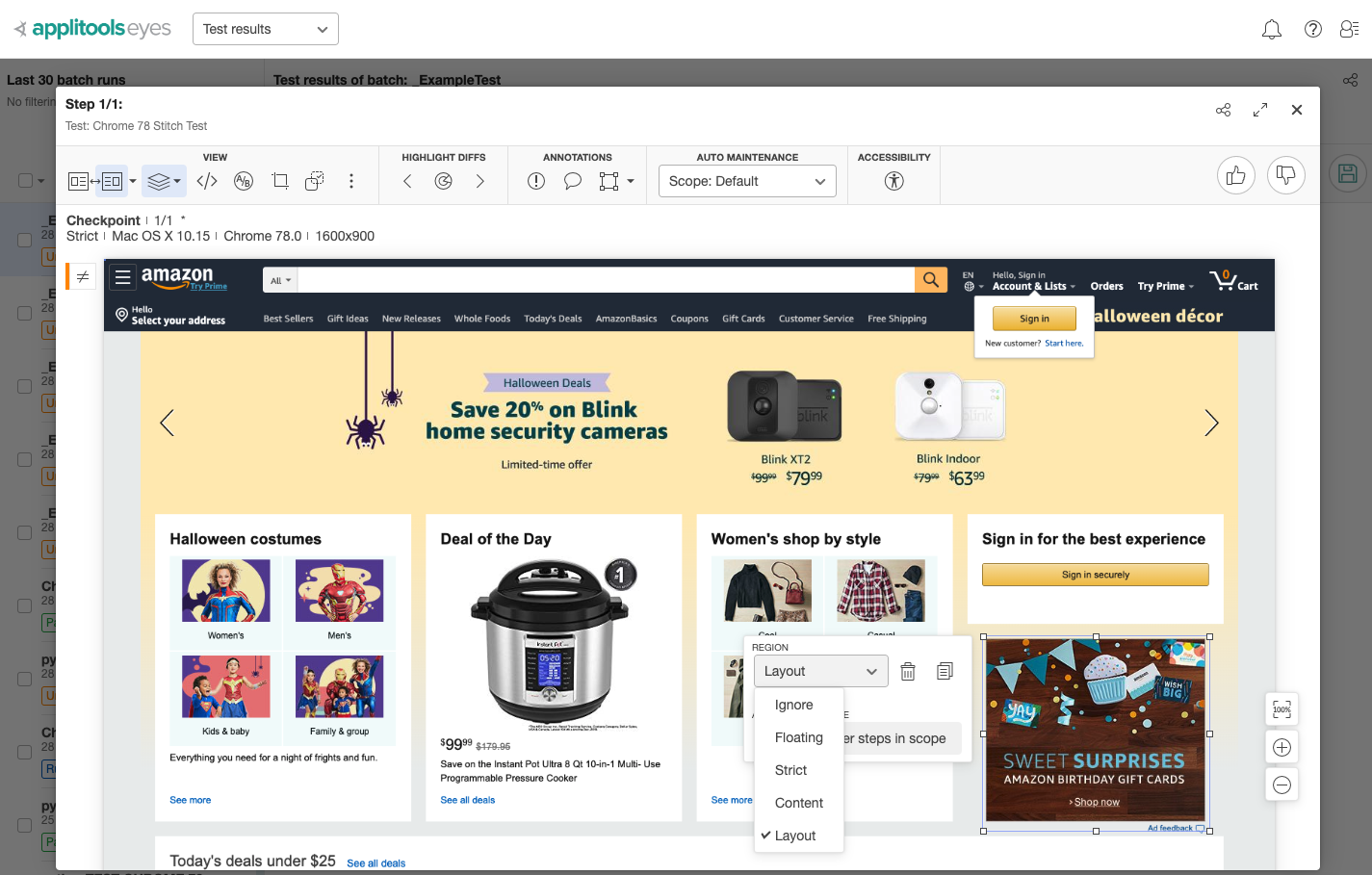
Task: Expand the region annotation type arrow
Action: tap(631, 181)
